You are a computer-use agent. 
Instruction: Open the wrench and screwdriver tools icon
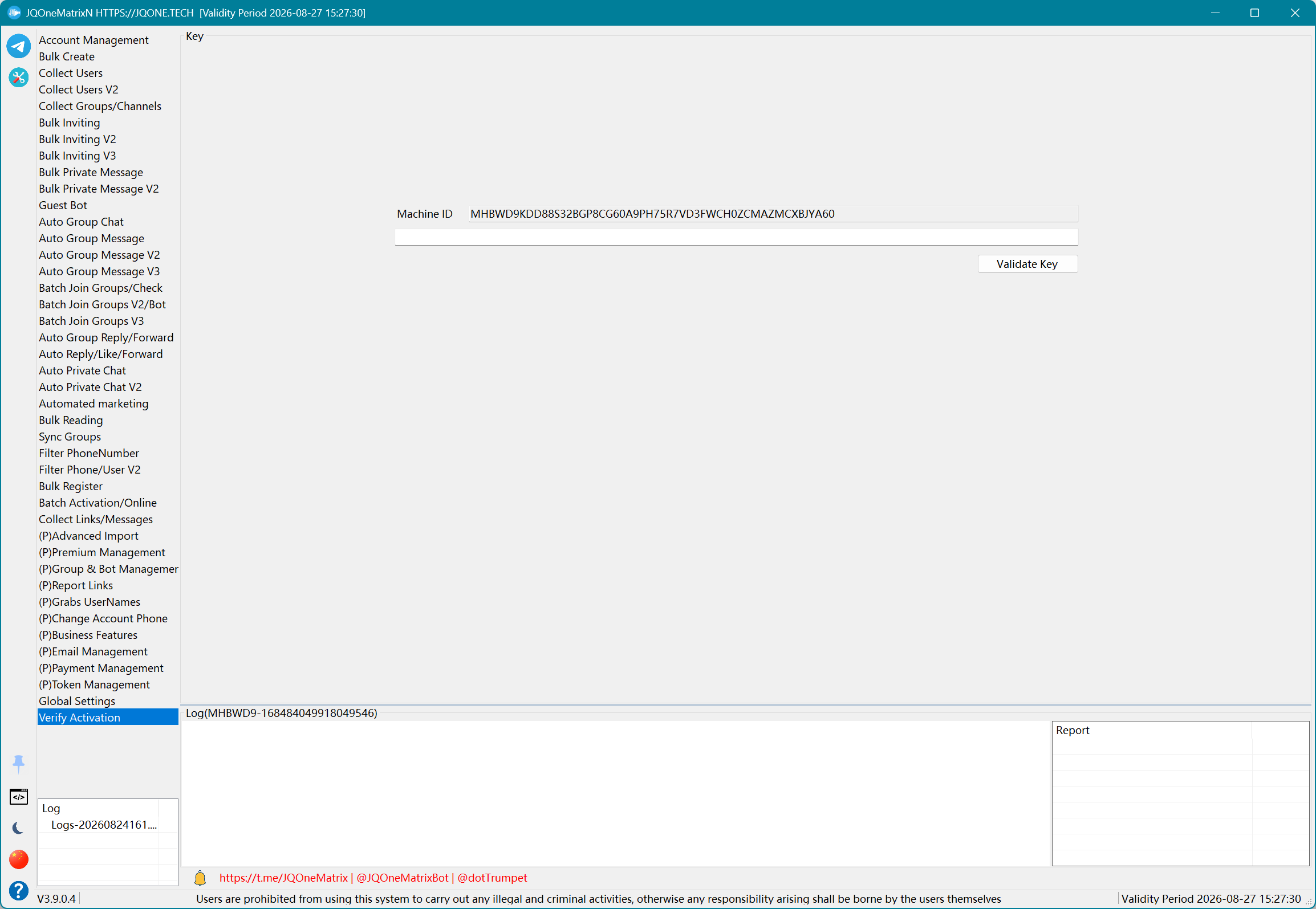tap(19, 78)
